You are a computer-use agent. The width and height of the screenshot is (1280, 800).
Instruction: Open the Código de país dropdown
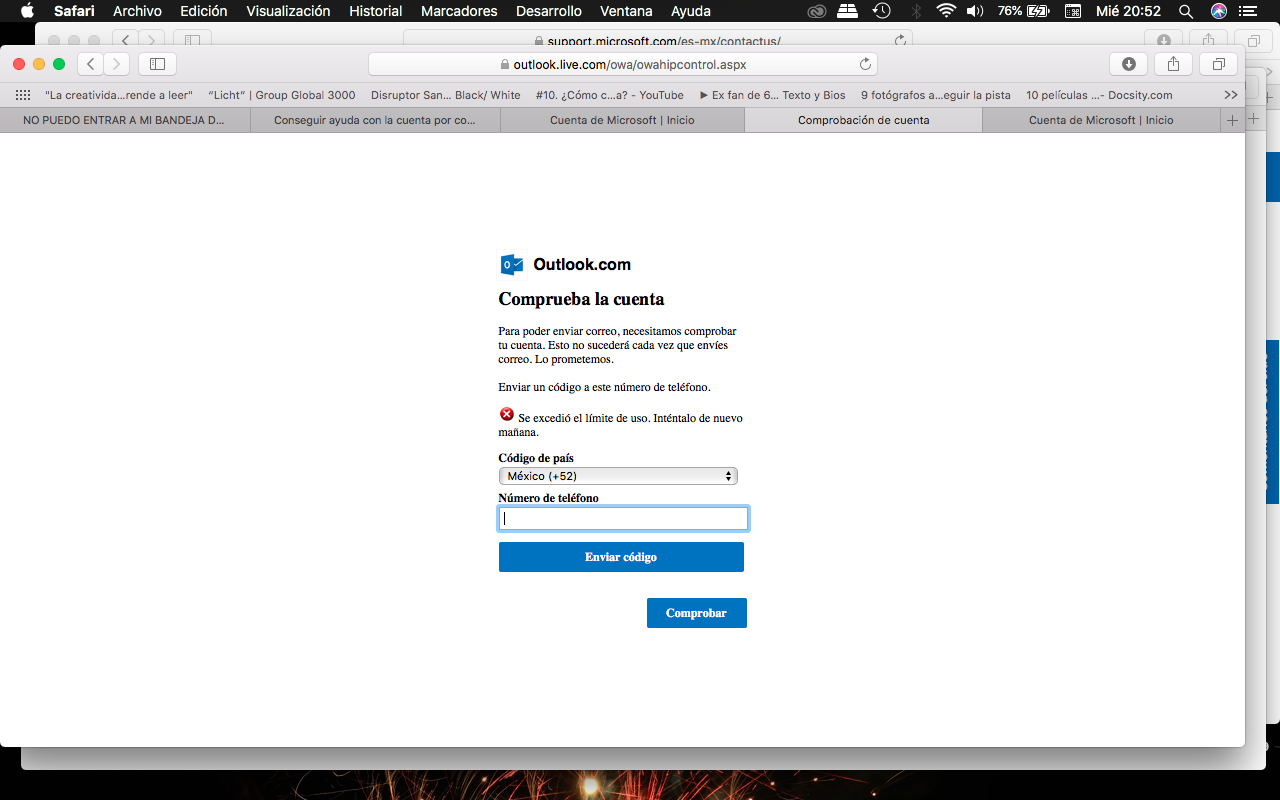pyautogui.click(x=618, y=476)
